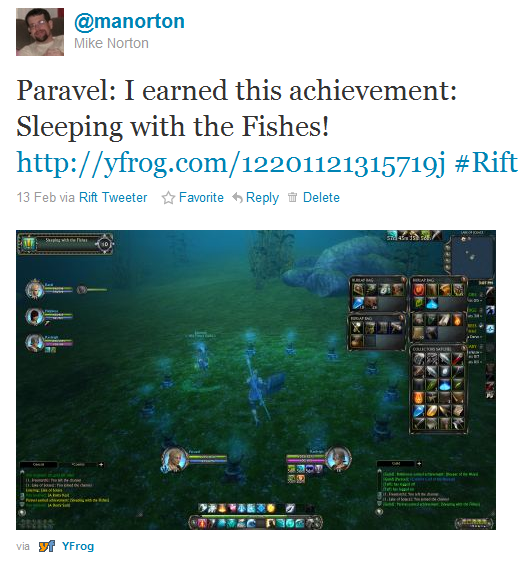Click the achievement banner in screenshot
The width and height of the screenshot is (528, 566).
(66, 244)
